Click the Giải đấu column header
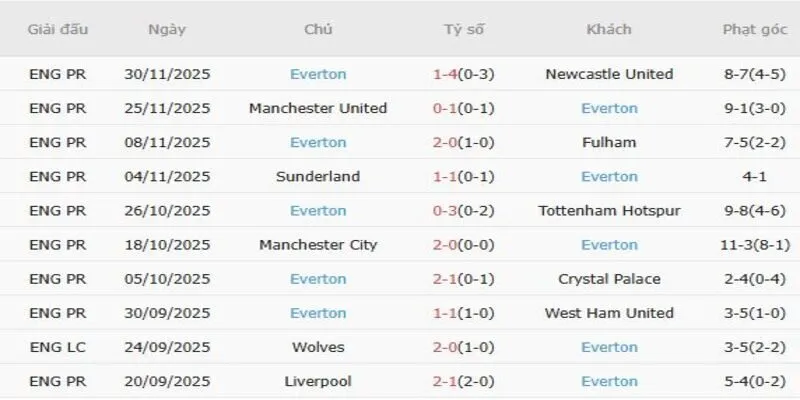The width and height of the screenshot is (800, 400). point(58,30)
